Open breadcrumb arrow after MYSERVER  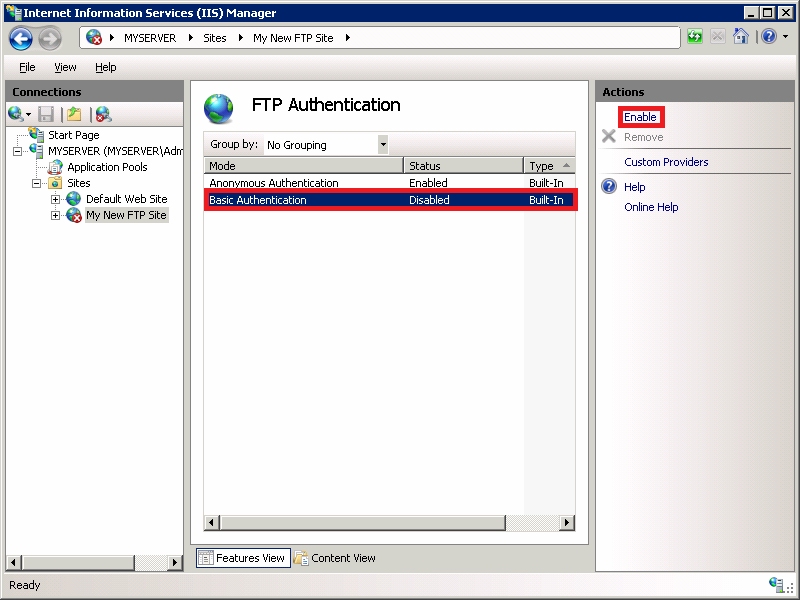191,38
